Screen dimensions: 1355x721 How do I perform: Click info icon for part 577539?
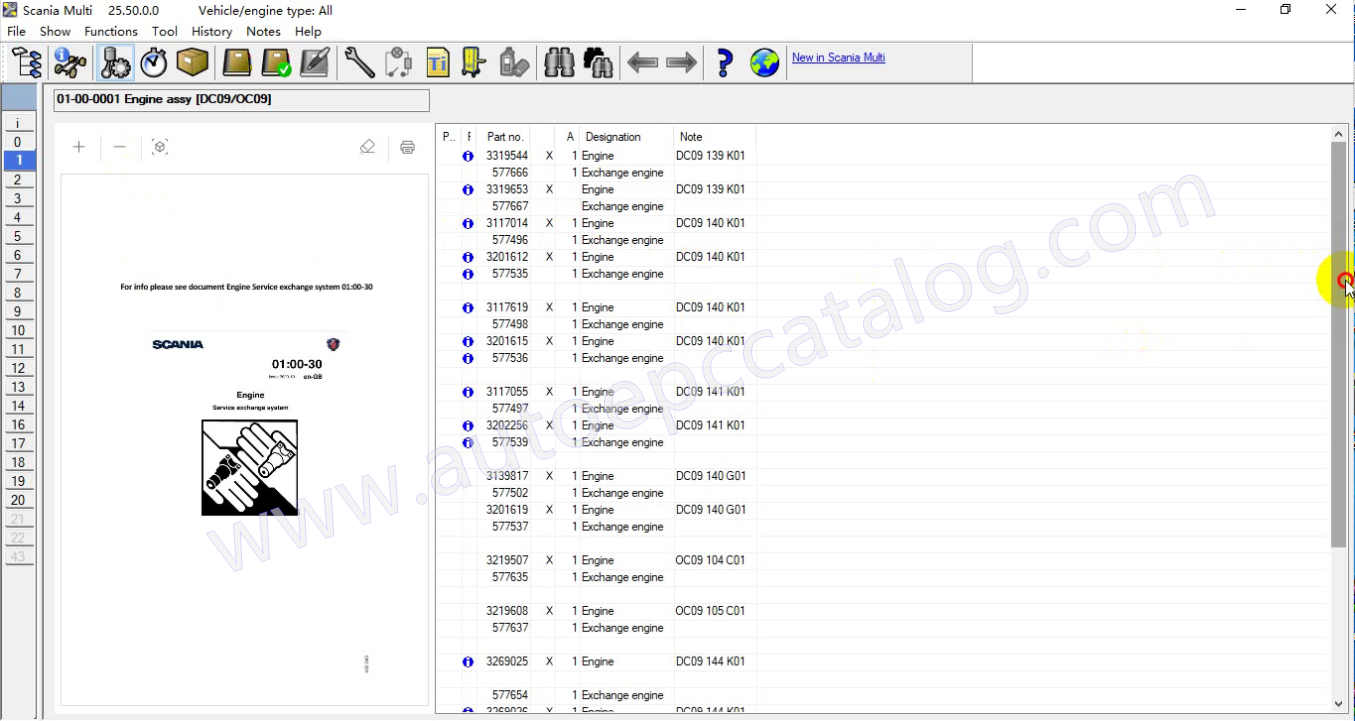468,443
